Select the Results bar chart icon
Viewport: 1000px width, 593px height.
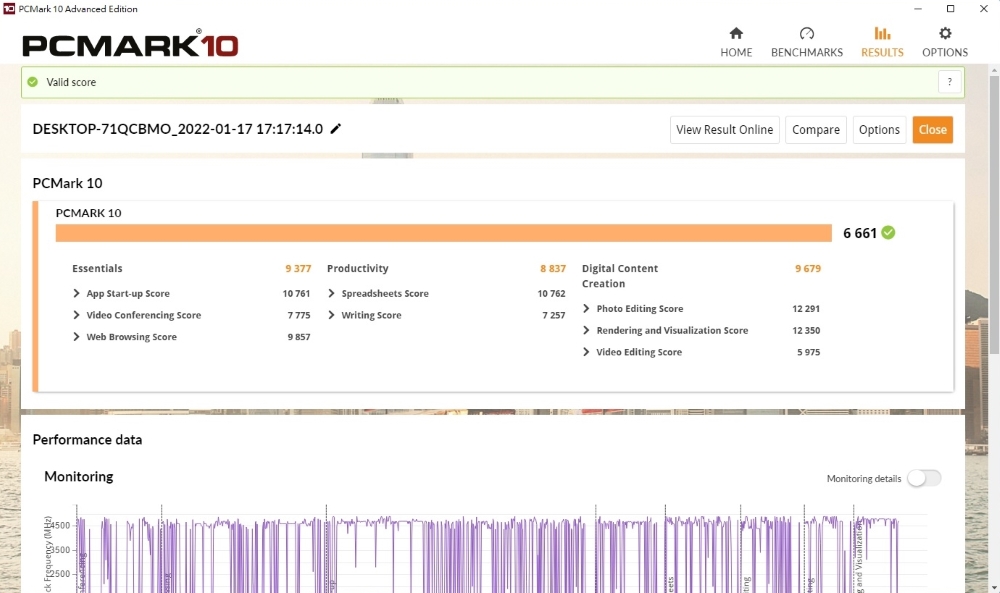(882, 34)
